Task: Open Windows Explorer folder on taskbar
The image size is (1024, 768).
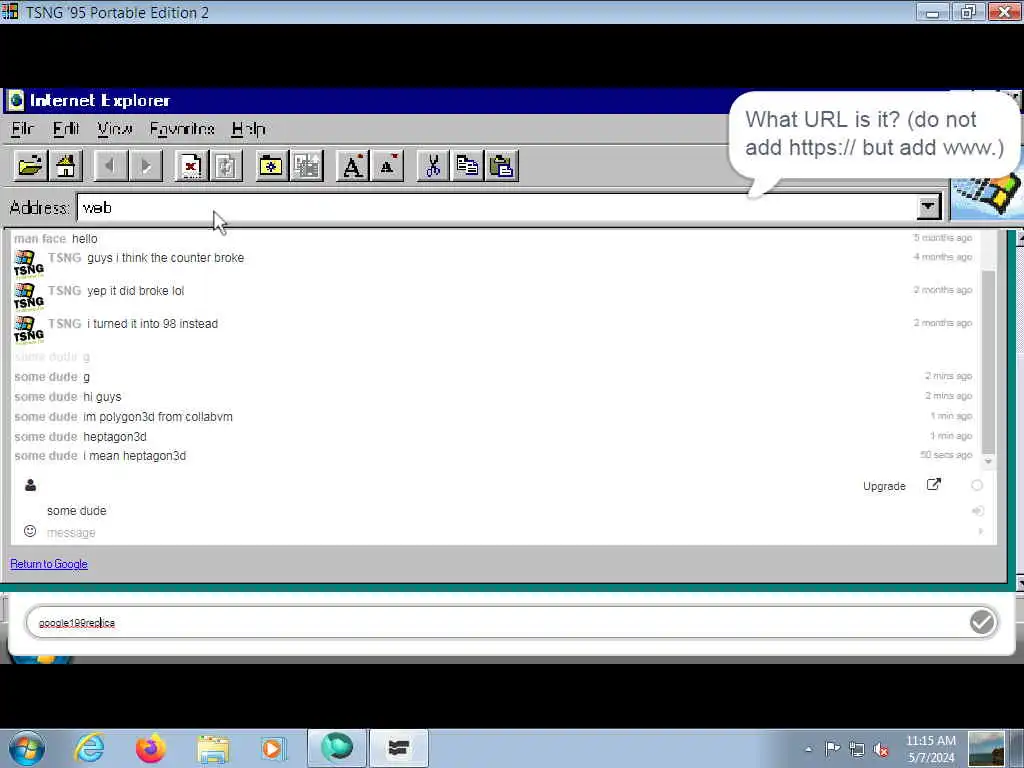Action: click(x=213, y=748)
